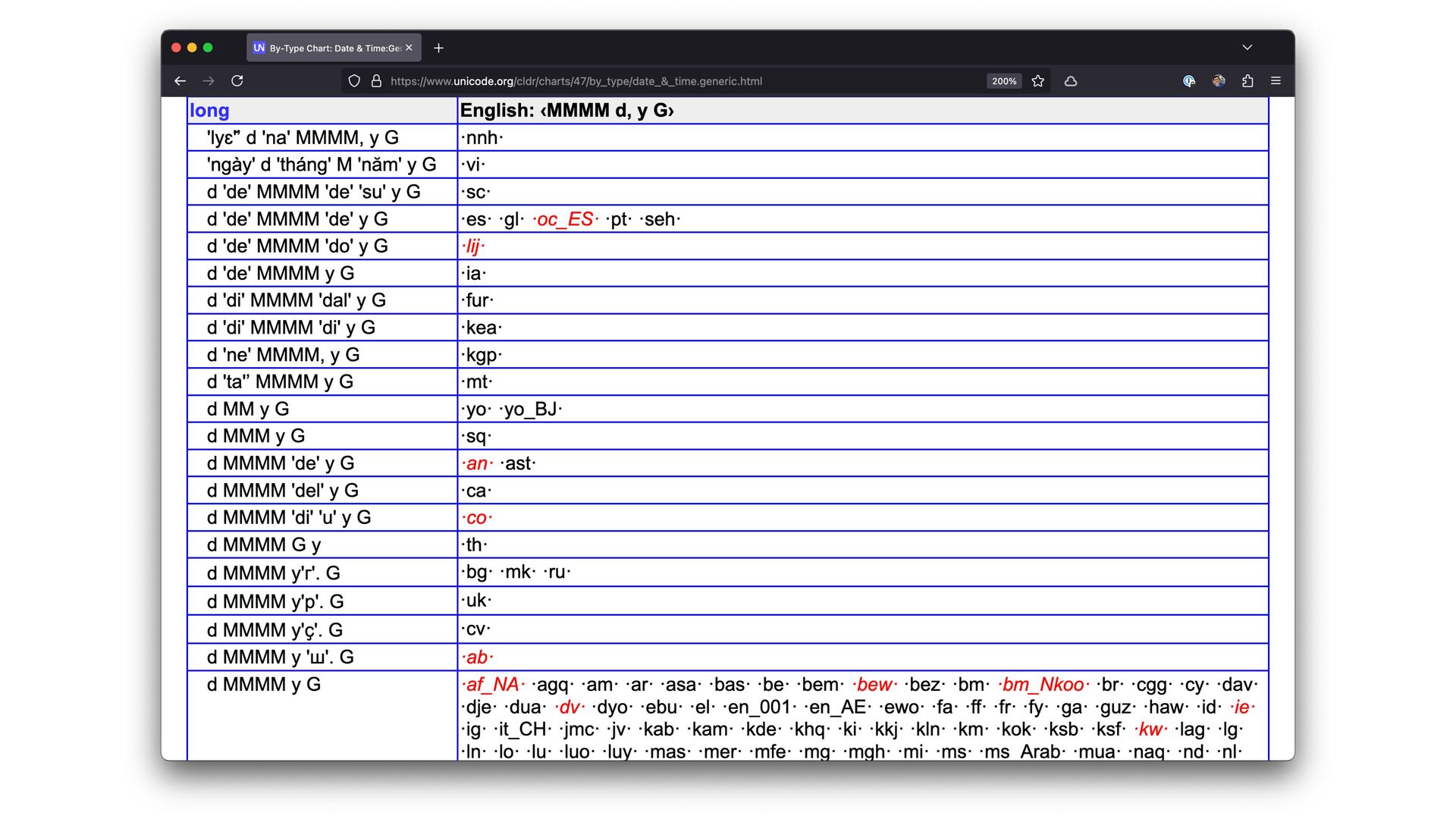Click the red bm_Nkoo locale
The image size is (1456, 819).
[x=1043, y=685]
